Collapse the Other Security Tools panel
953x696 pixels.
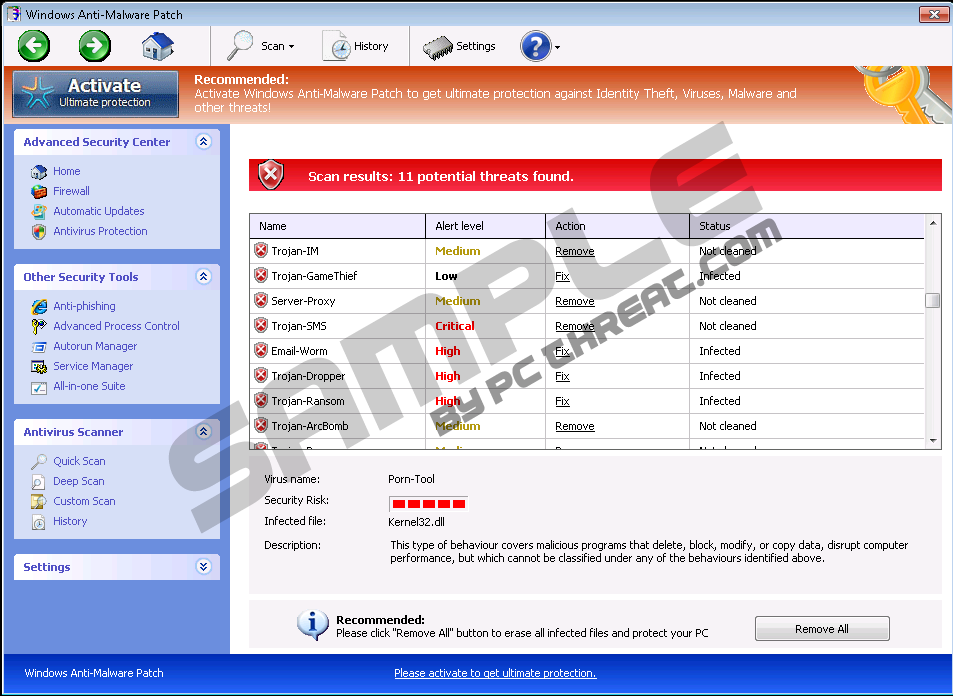[x=204, y=277]
